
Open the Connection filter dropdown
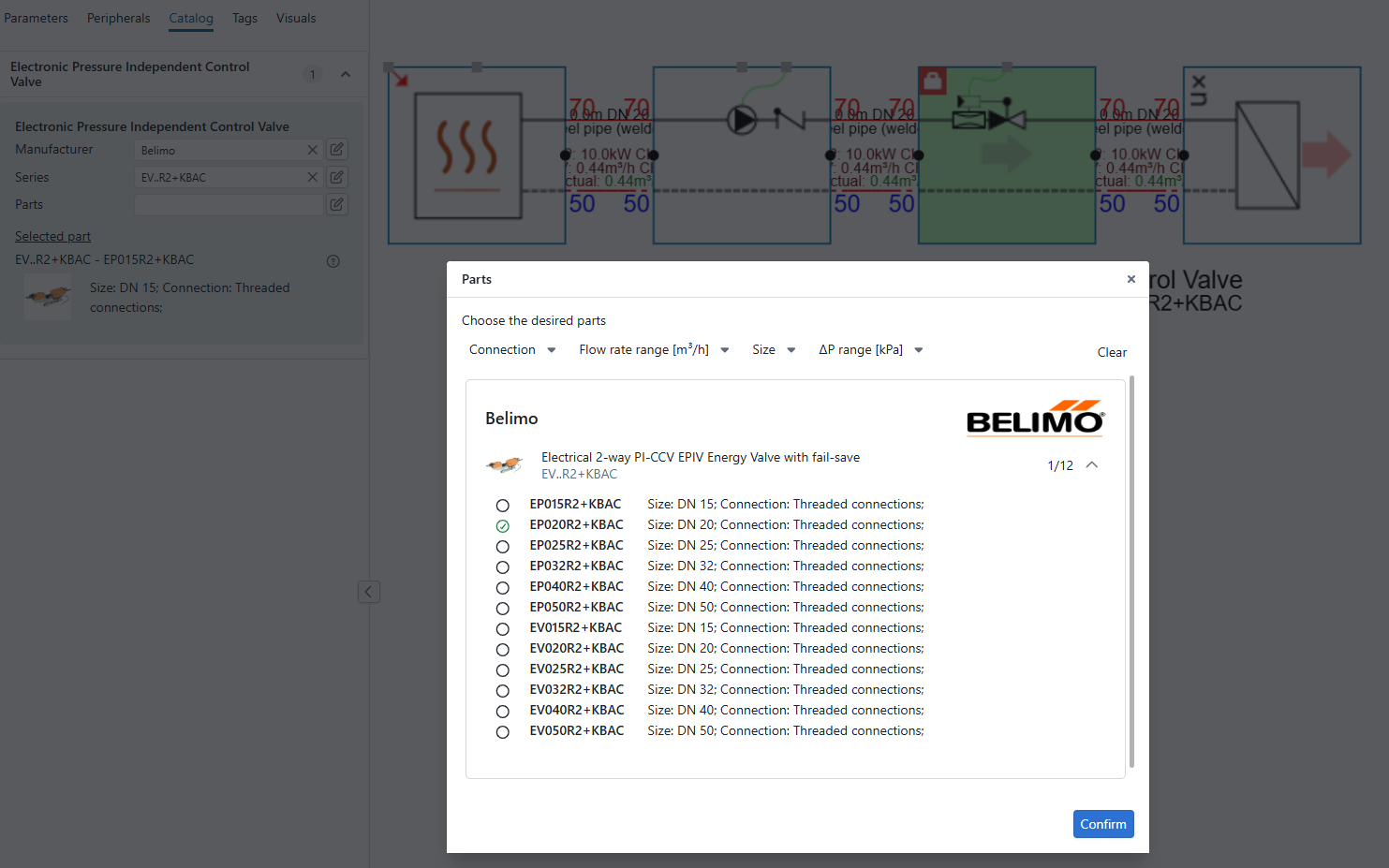[512, 350]
